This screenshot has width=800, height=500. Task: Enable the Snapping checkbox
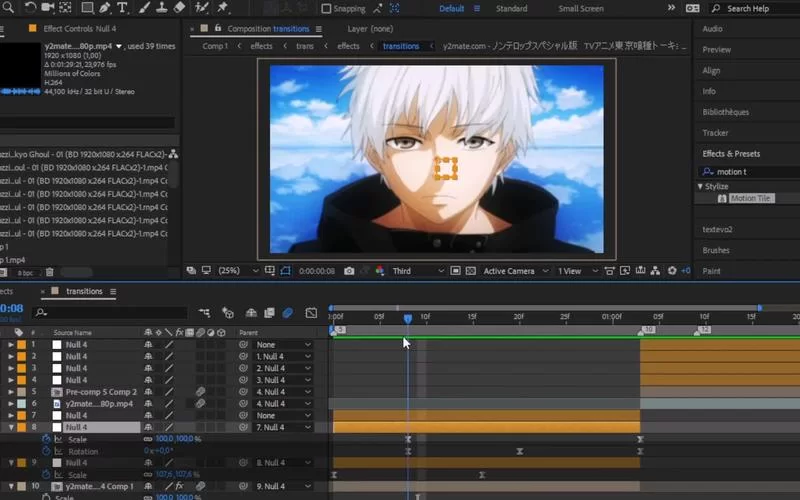coord(326,9)
